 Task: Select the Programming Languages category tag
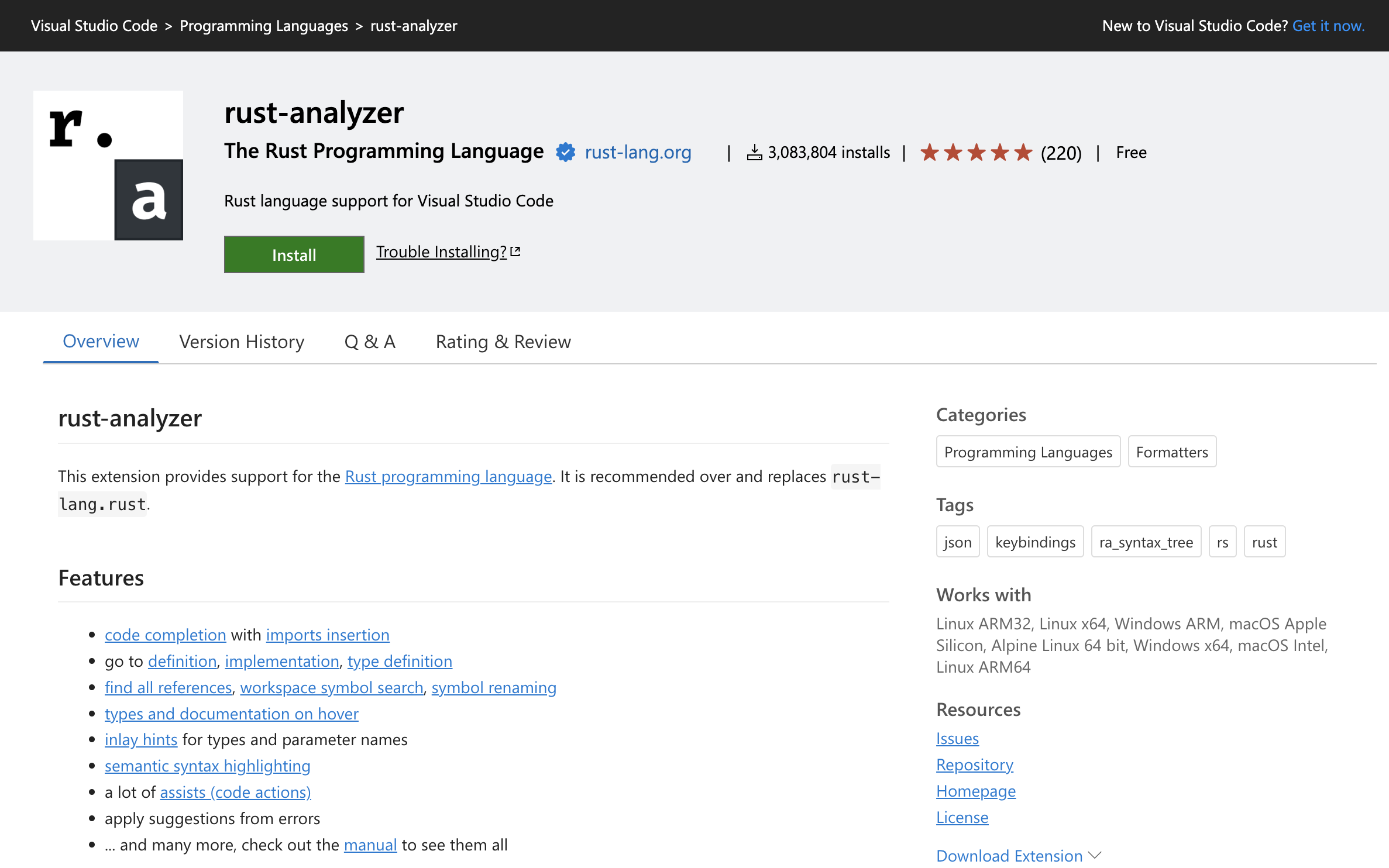pyautogui.click(x=1028, y=452)
